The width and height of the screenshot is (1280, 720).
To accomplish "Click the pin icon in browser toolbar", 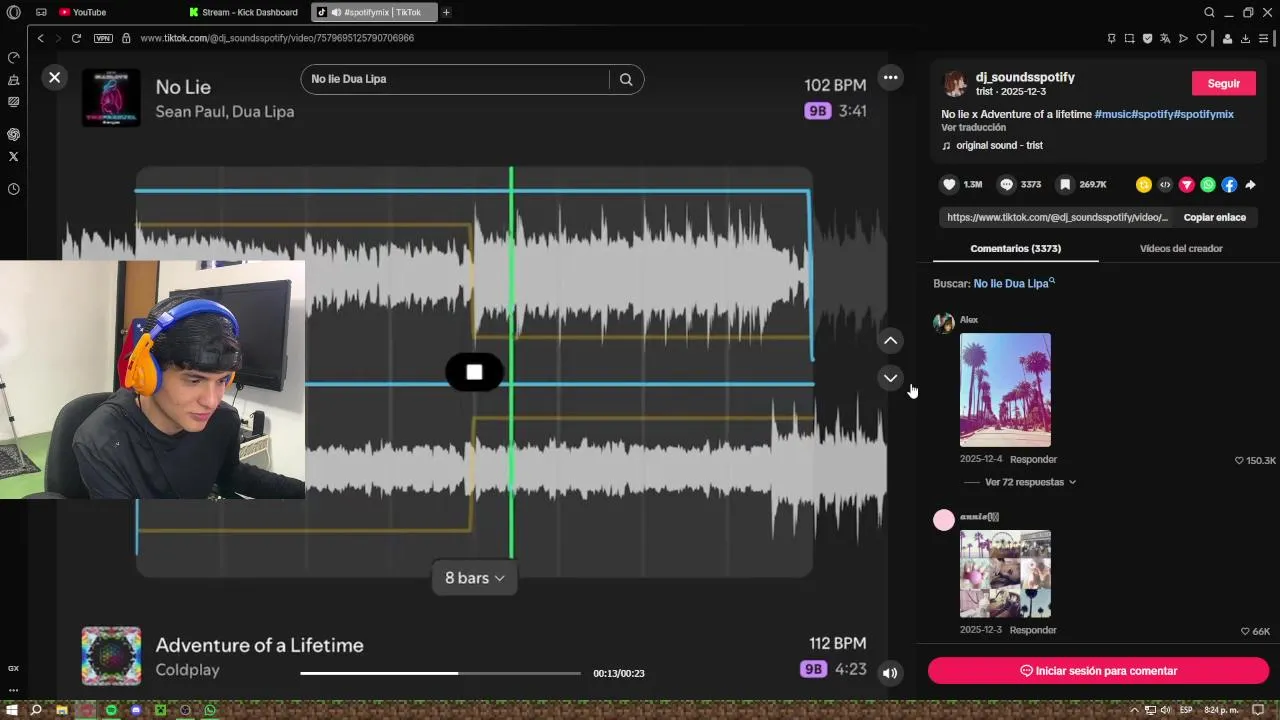I will [1111, 38].
